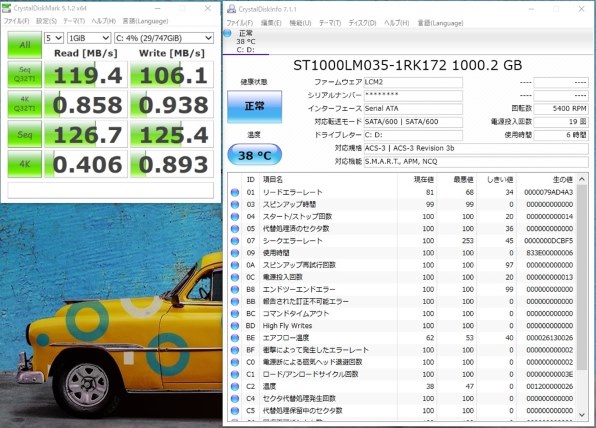Click the drive title ST1000LM035-1RK172 1000.2 GB
The image size is (596, 428).
407,65
